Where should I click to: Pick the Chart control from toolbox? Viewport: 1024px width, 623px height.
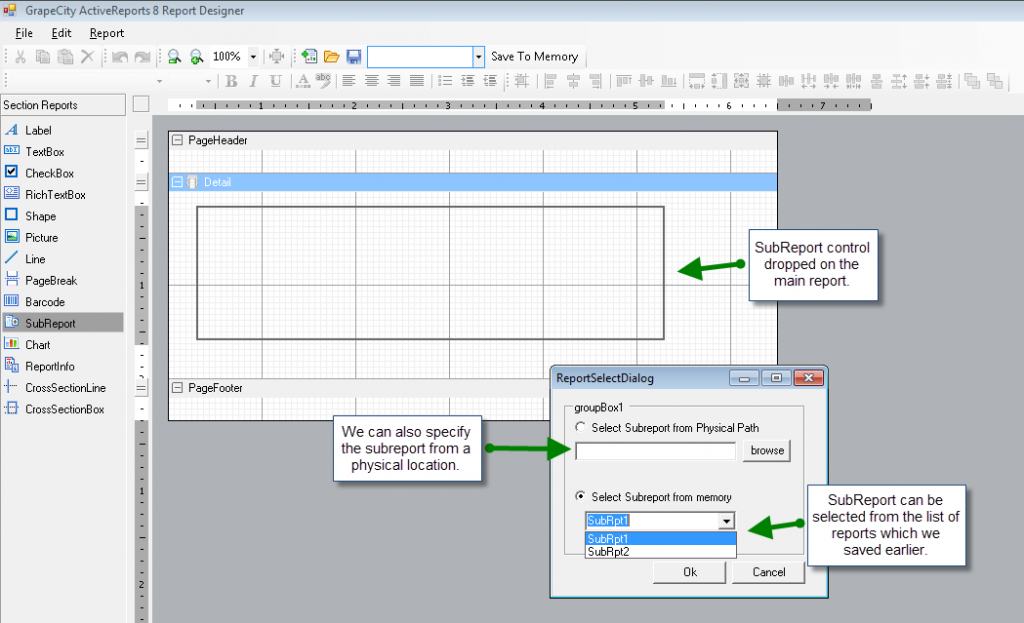pos(38,345)
